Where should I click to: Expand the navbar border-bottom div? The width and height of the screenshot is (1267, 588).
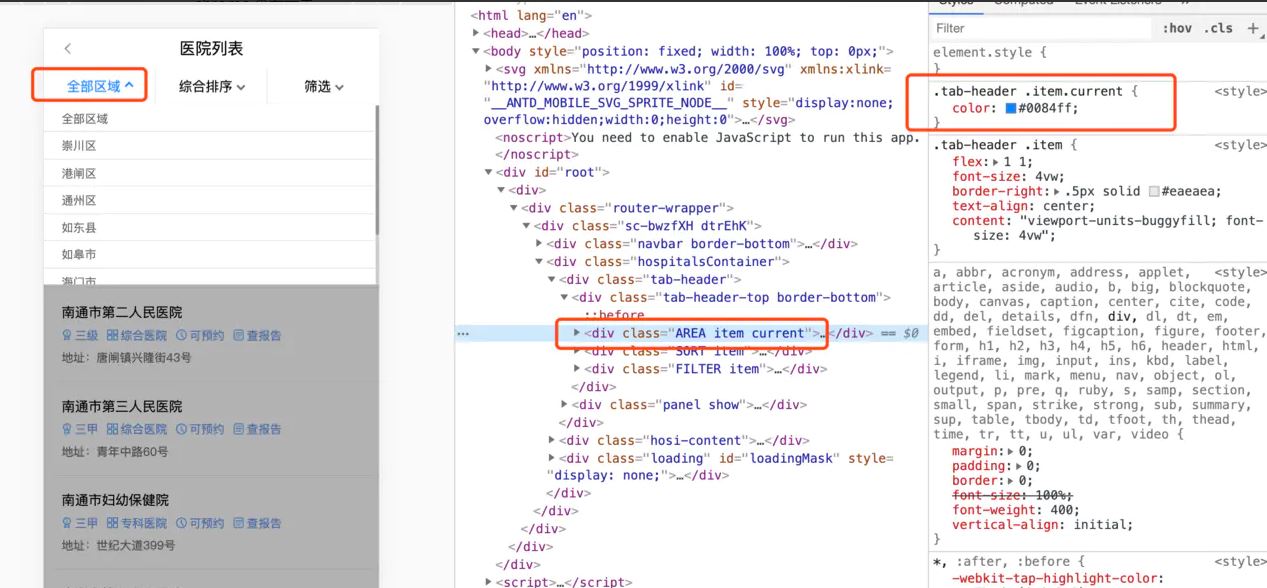[x=540, y=244]
